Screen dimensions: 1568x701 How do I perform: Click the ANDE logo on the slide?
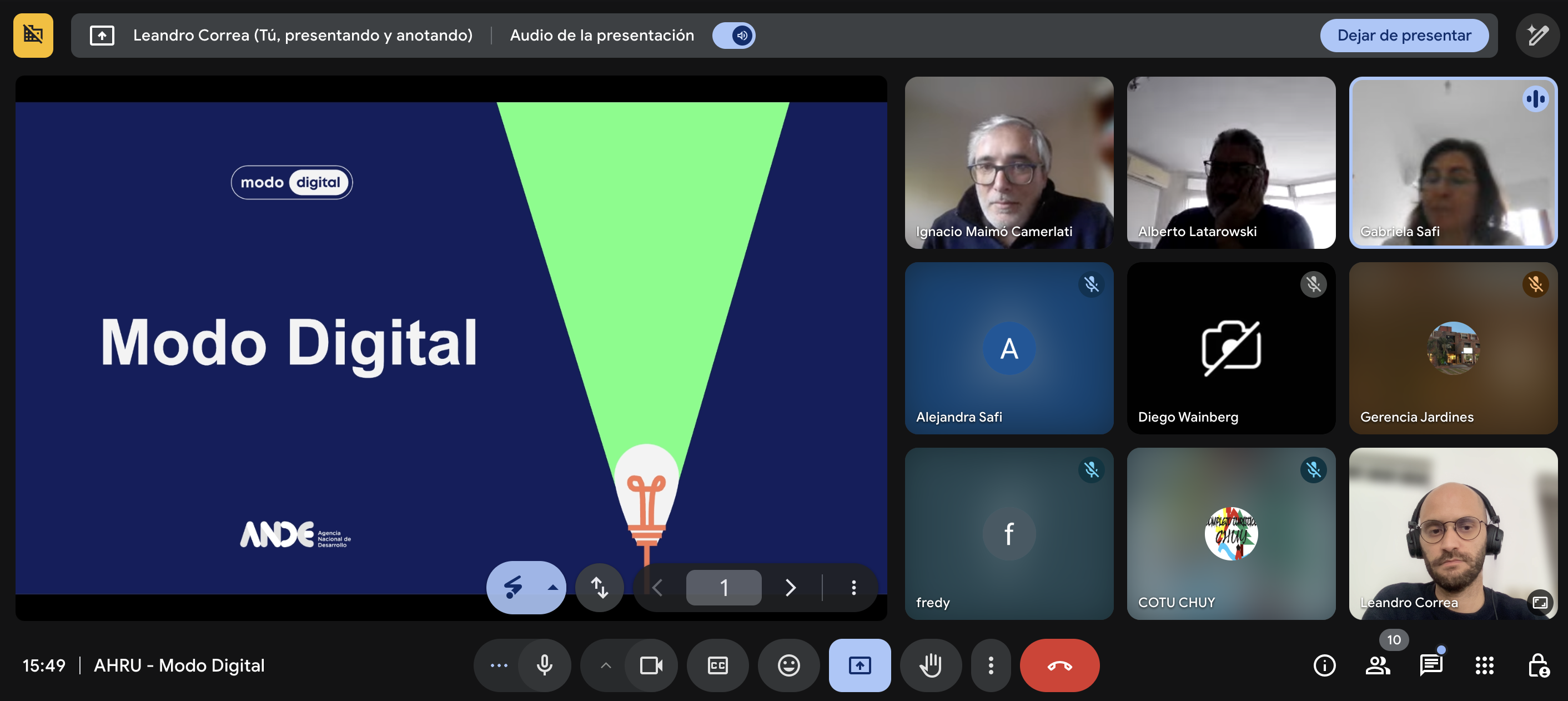[x=295, y=535]
